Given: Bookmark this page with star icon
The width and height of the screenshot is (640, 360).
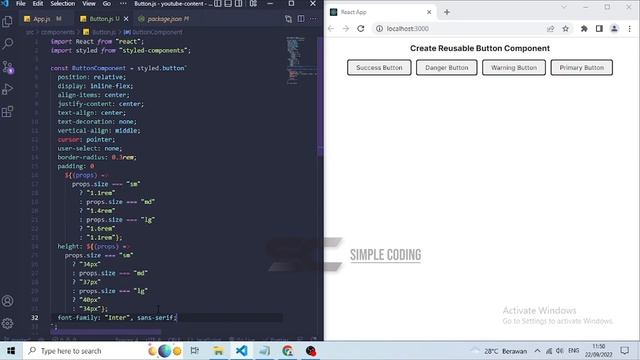Looking at the screenshot, I should [x=565, y=29].
